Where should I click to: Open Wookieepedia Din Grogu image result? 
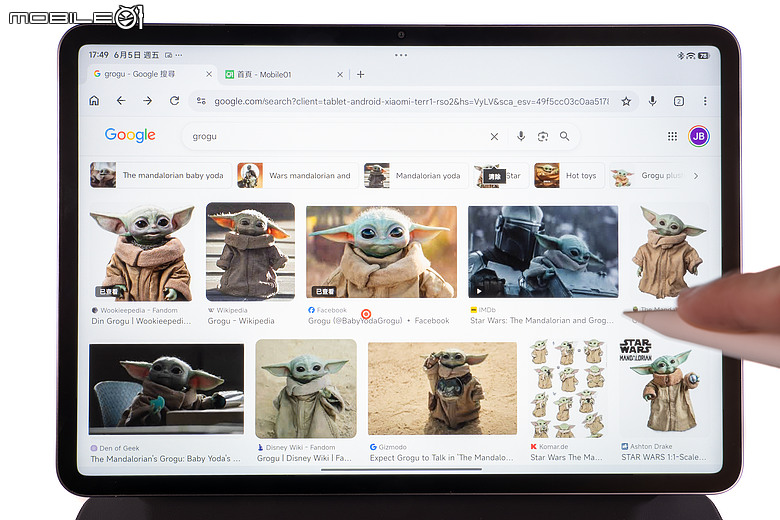(x=142, y=252)
